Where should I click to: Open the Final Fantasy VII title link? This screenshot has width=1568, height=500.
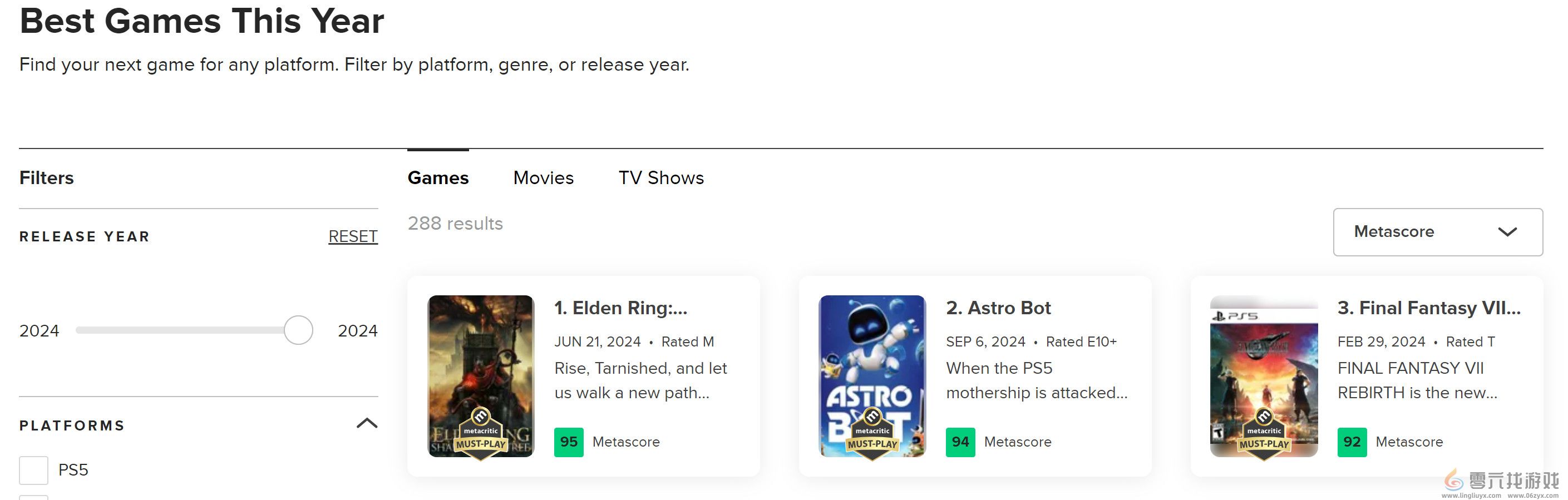1428,308
